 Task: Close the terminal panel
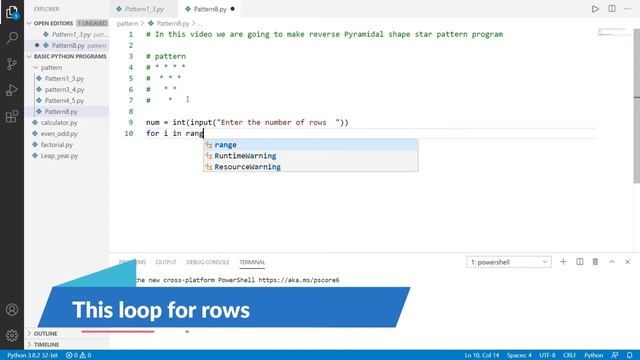[x=628, y=262]
